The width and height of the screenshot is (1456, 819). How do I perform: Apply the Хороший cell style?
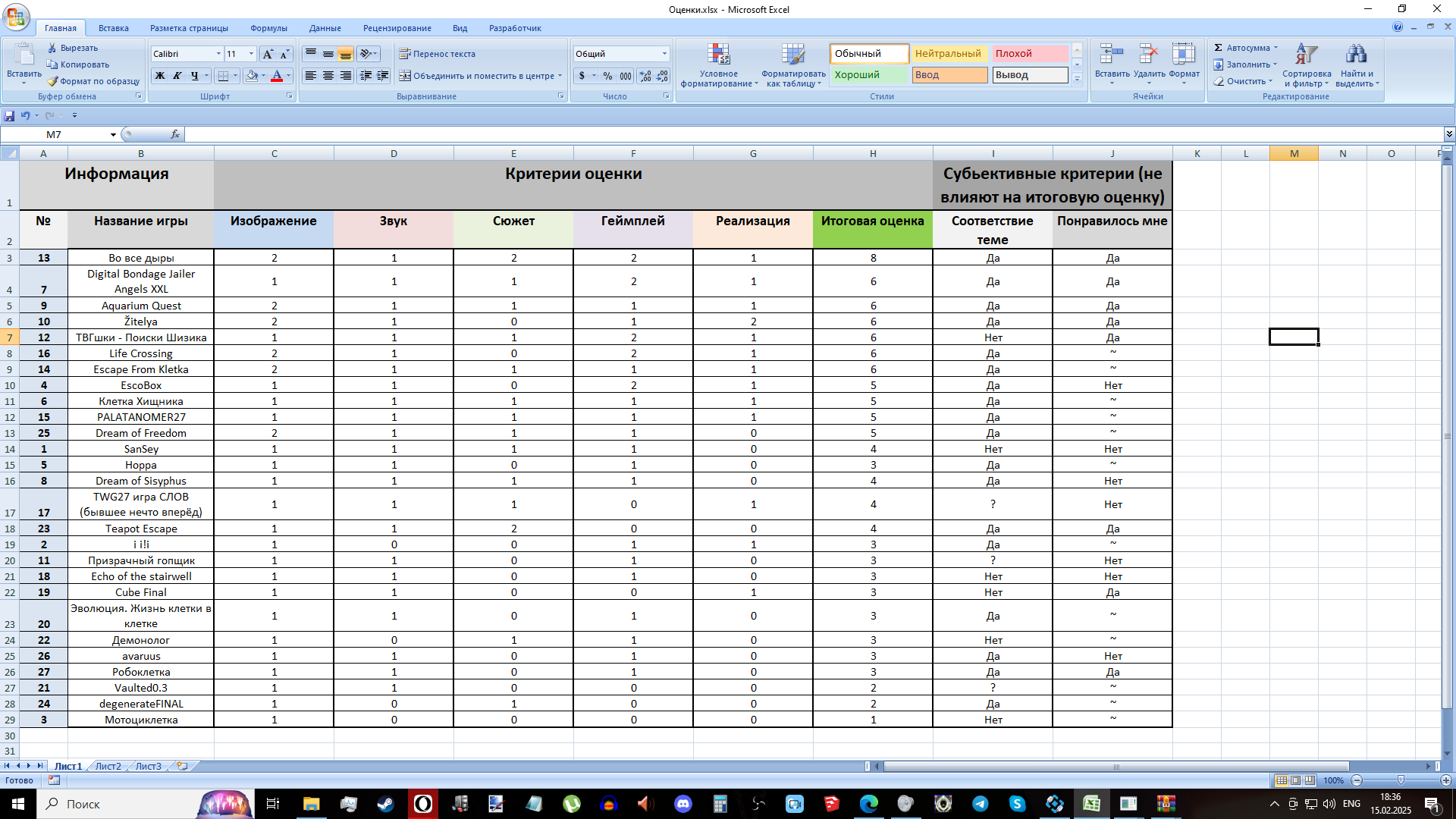point(869,75)
